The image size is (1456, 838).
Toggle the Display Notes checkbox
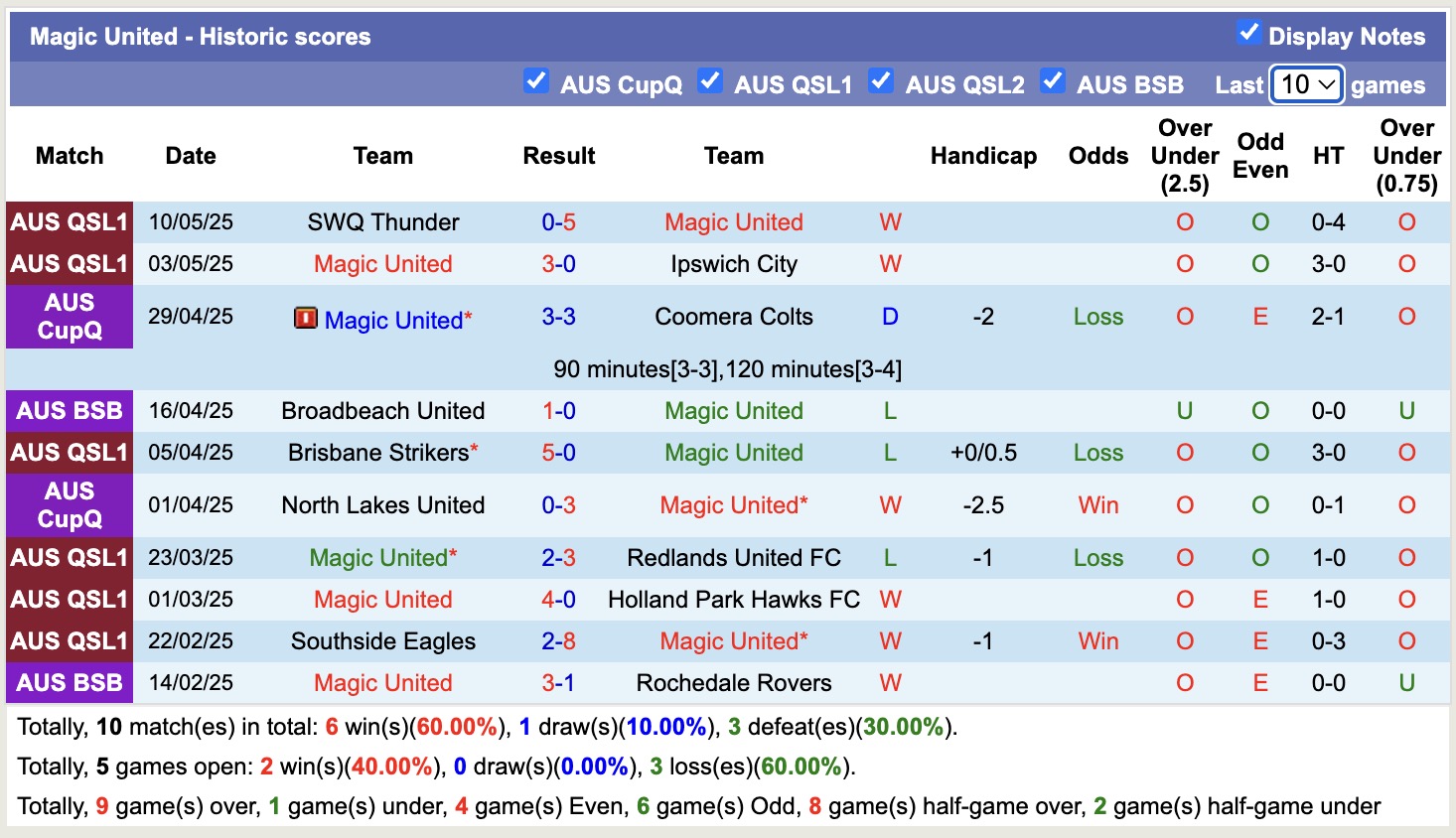[1248, 33]
